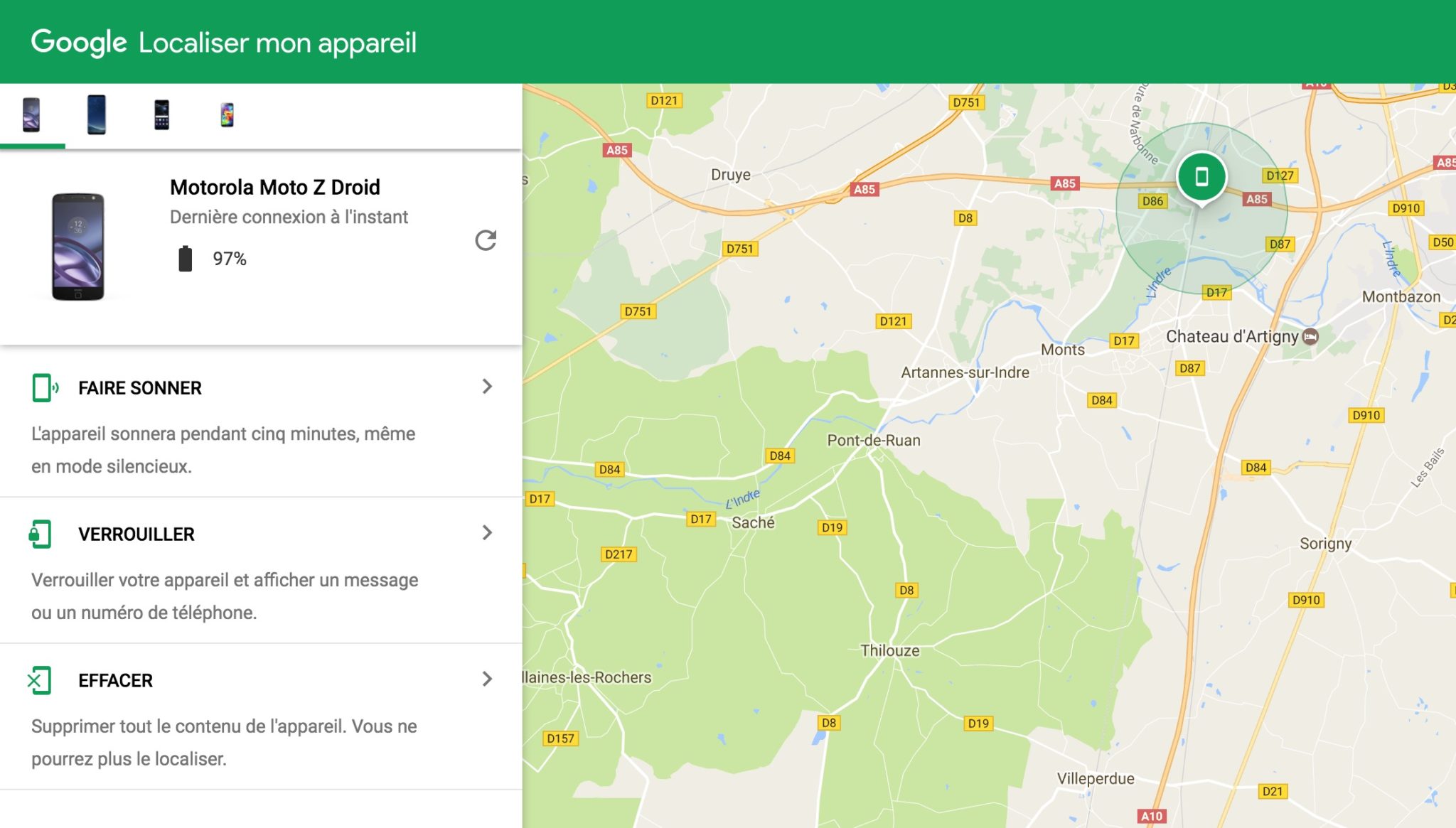The image size is (1456, 828).
Task: Click the Effacer erase phone icon
Action: click(39, 680)
